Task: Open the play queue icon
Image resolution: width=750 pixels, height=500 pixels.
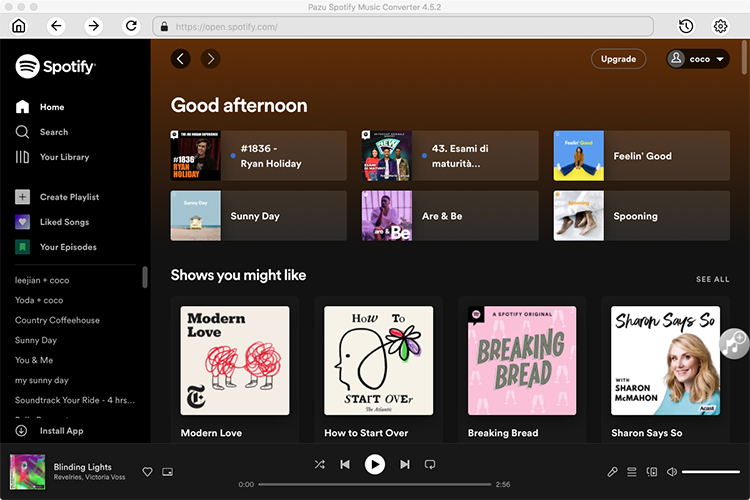Action: pyautogui.click(x=632, y=471)
